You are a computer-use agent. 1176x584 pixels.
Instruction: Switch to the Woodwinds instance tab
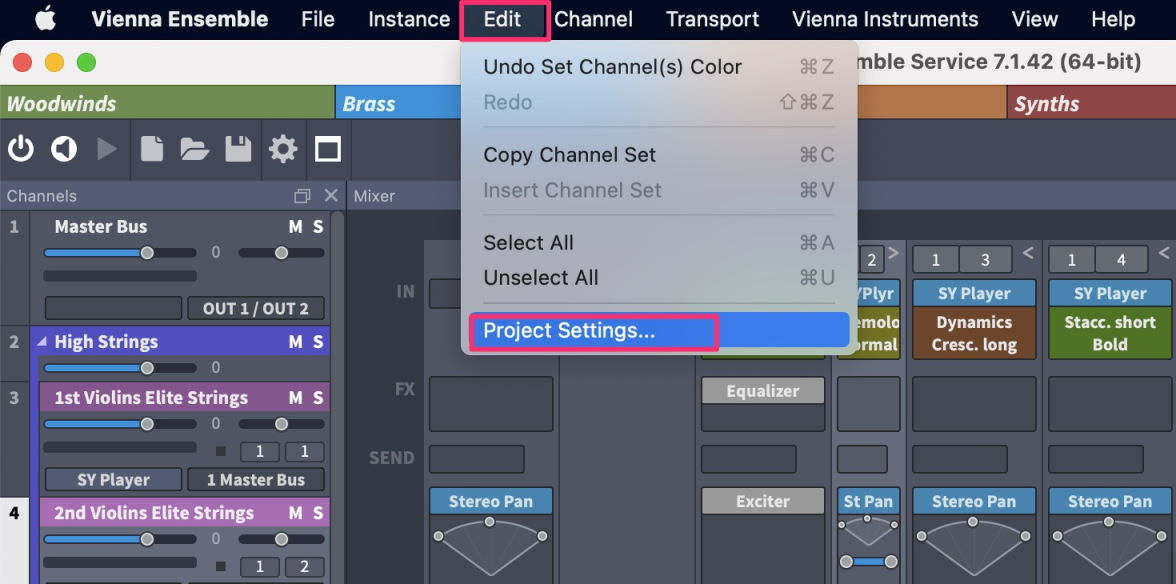pos(167,103)
